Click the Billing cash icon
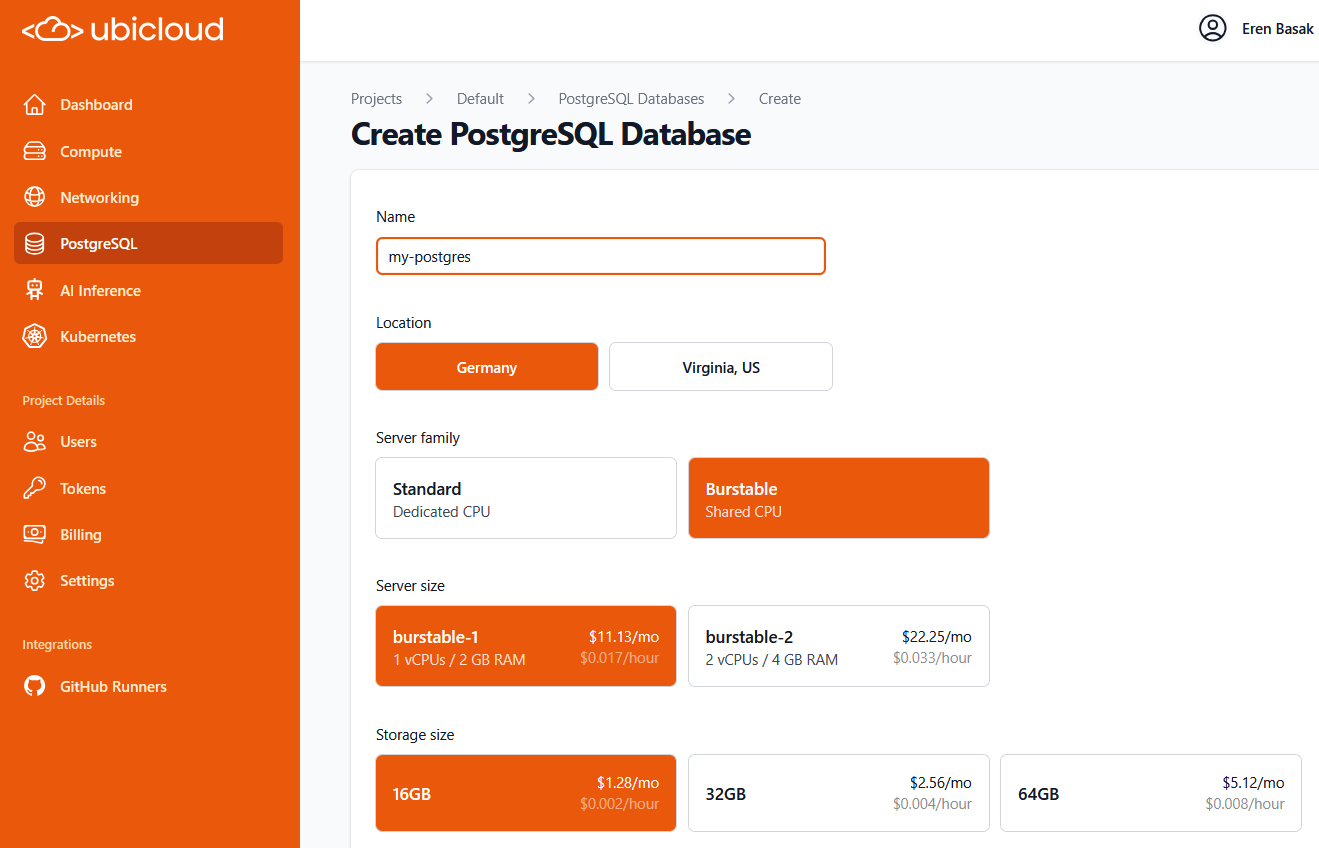Viewport: 1319px width, 848px height. click(35, 535)
